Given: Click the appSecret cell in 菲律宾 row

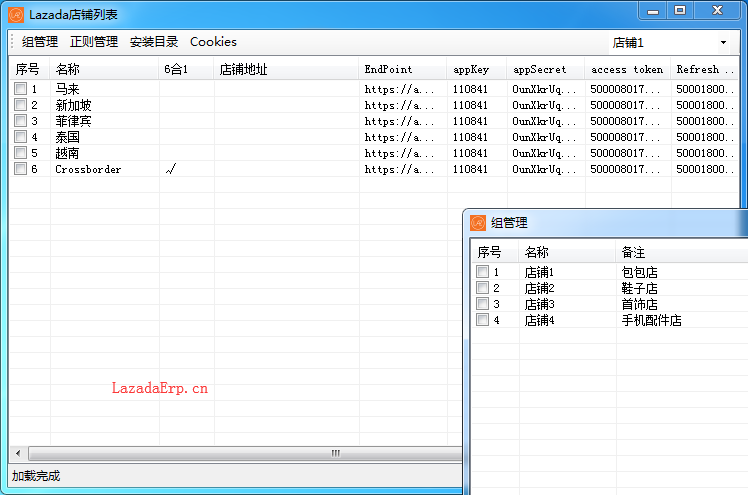Looking at the screenshot, I should [x=544, y=121].
